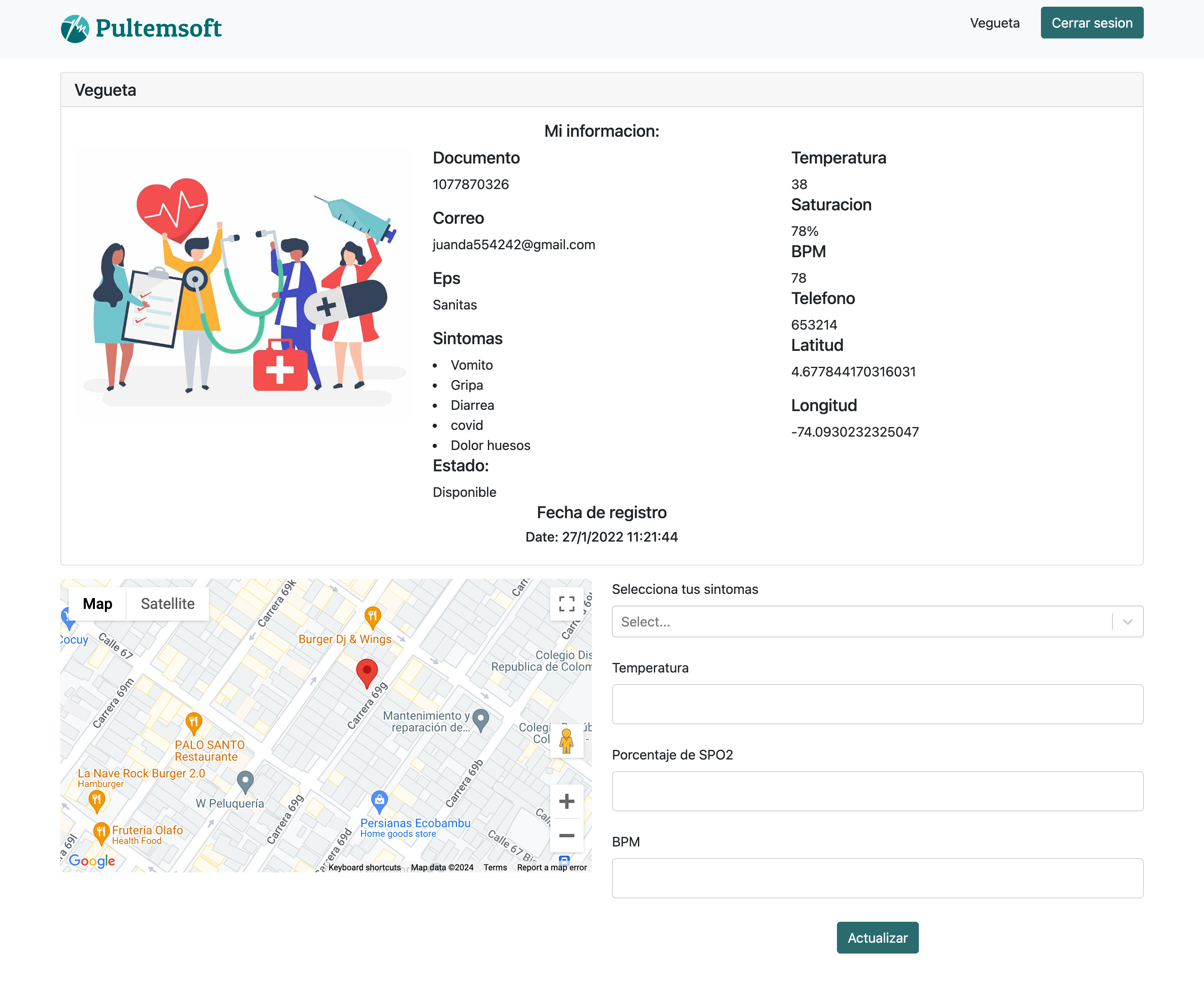Click telephone value 653214
Image resolution: width=1204 pixels, height=987 pixels.
(814, 325)
